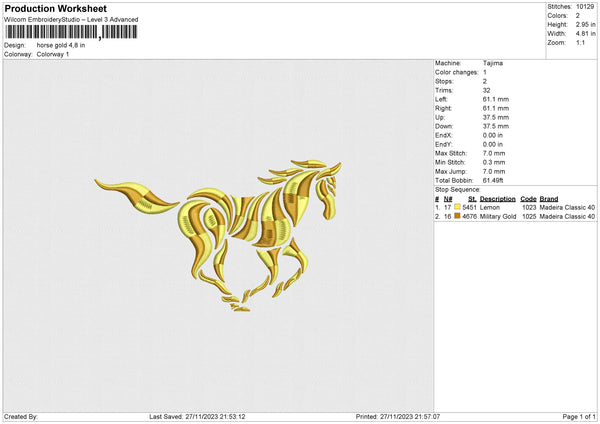Click the Down measurement 37.5 mm
Image resolution: width=600 pixels, height=424 pixels.
(496, 126)
